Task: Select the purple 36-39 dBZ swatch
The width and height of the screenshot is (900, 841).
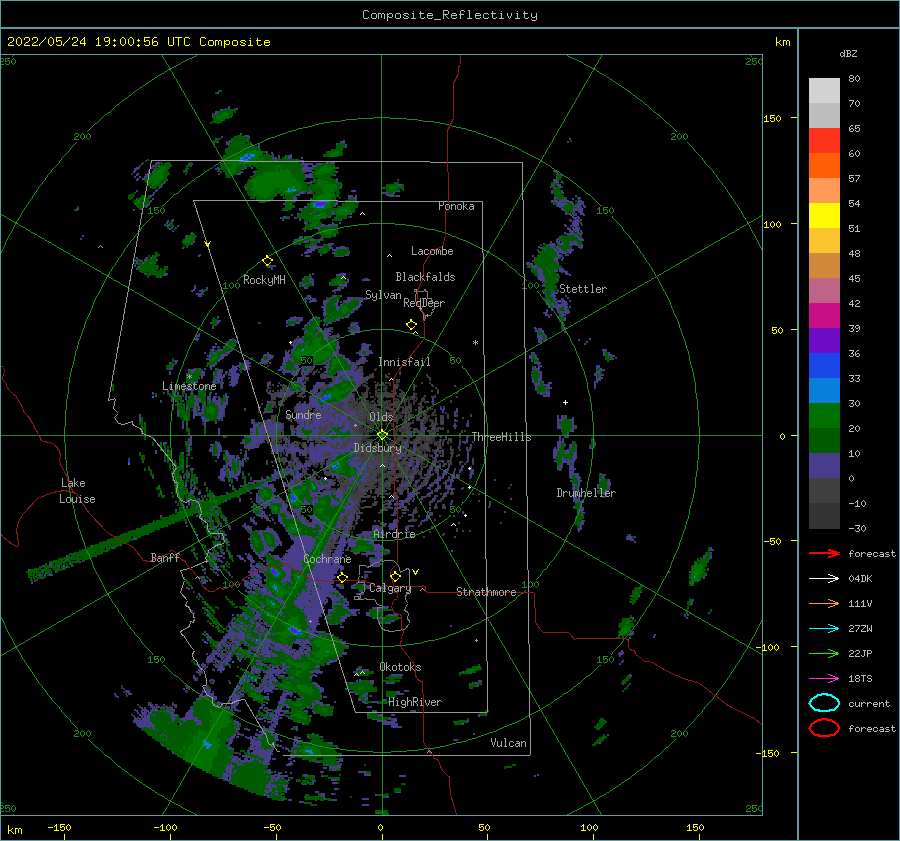Action: pyautogui.click(x=824, y=340)
